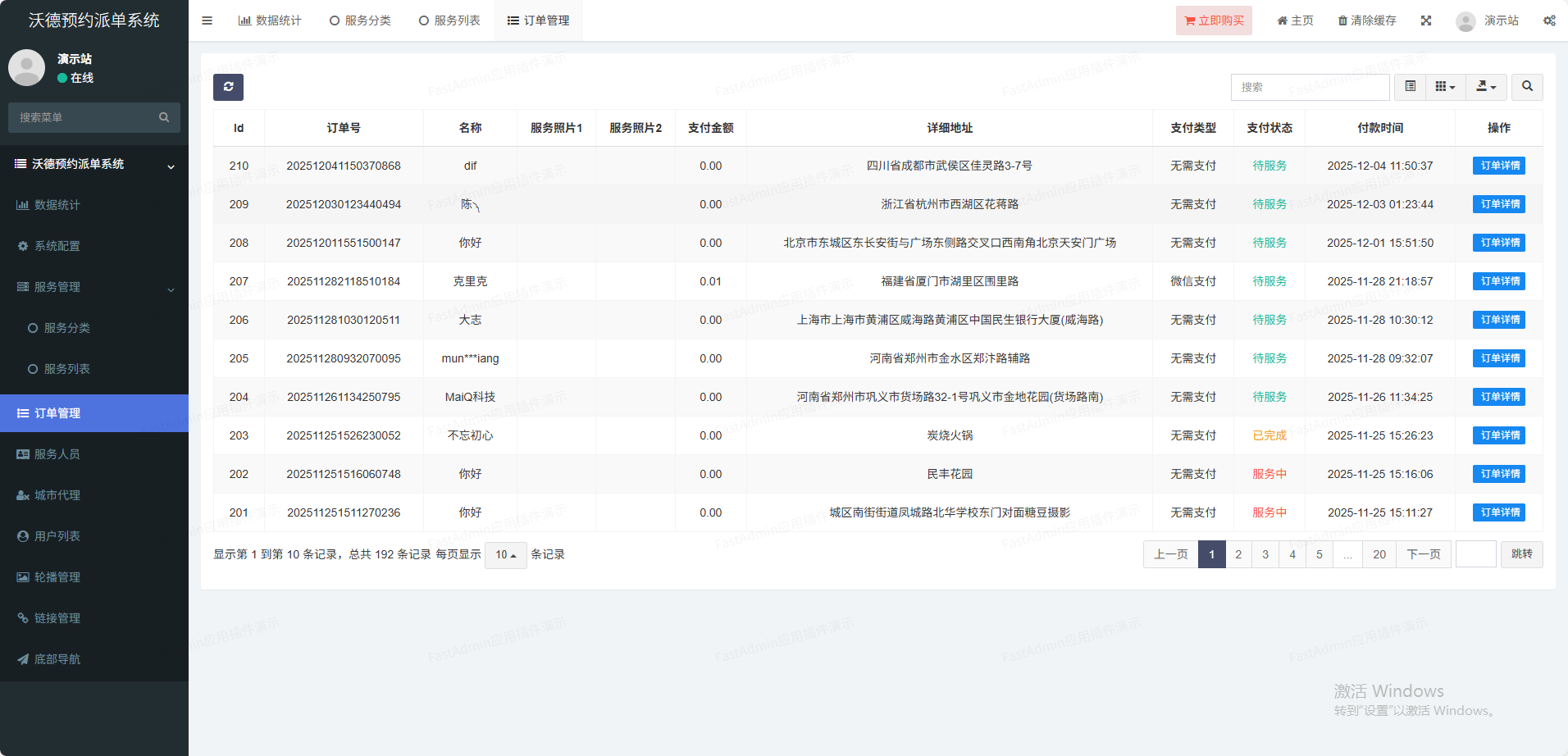Open the settings gears icon in header
Image resolution: width=1568 pixels, height=756 pixels.
[x=1549, y=20]
